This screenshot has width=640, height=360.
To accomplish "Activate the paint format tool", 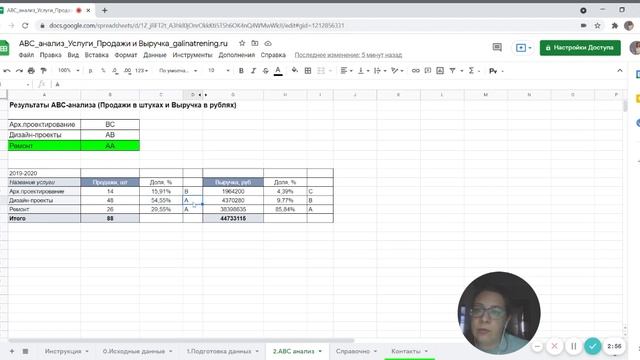I will pyautogui.click(x=43, y=71).
